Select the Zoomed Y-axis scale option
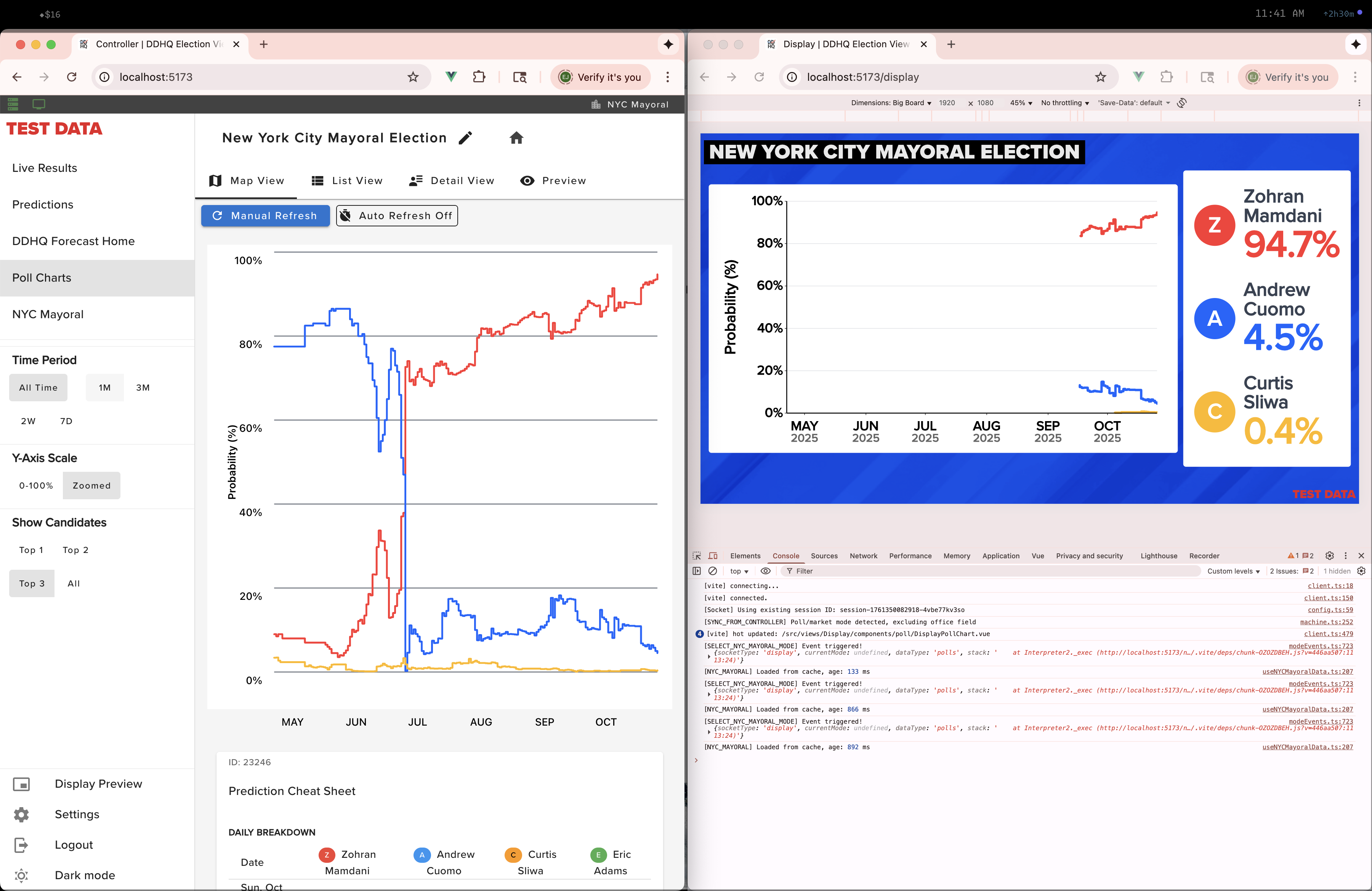This screenshot has height=891, width=1372. click(91, 485)
